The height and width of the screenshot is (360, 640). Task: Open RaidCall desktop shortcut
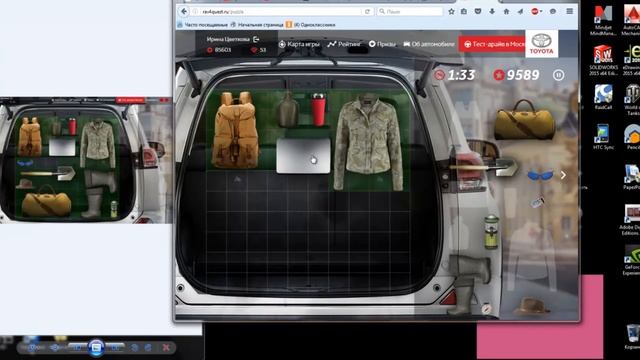tap(603, 97)
